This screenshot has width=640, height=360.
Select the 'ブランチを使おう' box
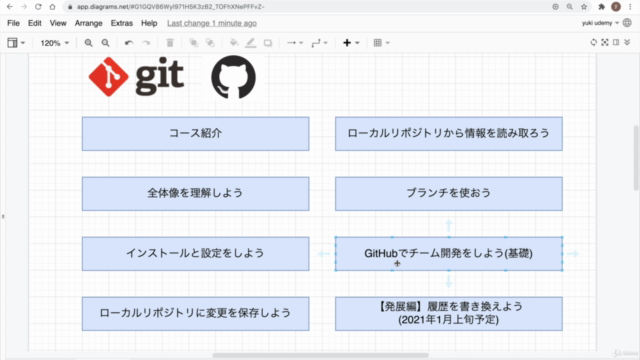(x=449, y=194)
